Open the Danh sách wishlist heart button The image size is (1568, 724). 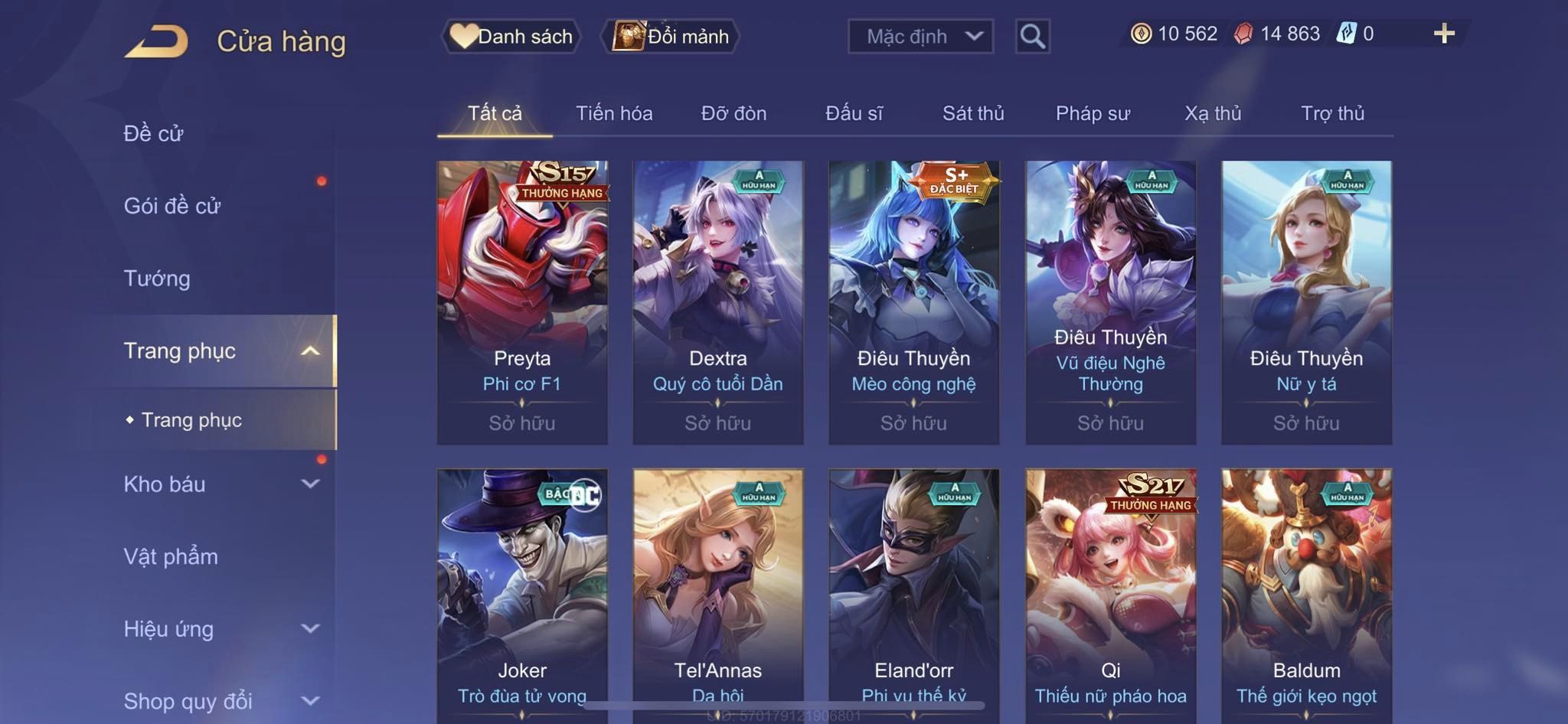click(511, 36)
